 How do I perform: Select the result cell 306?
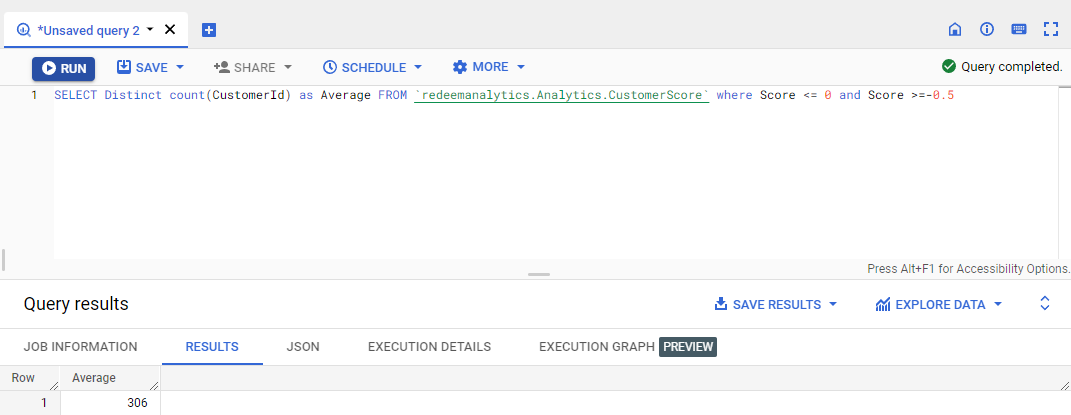111,403
